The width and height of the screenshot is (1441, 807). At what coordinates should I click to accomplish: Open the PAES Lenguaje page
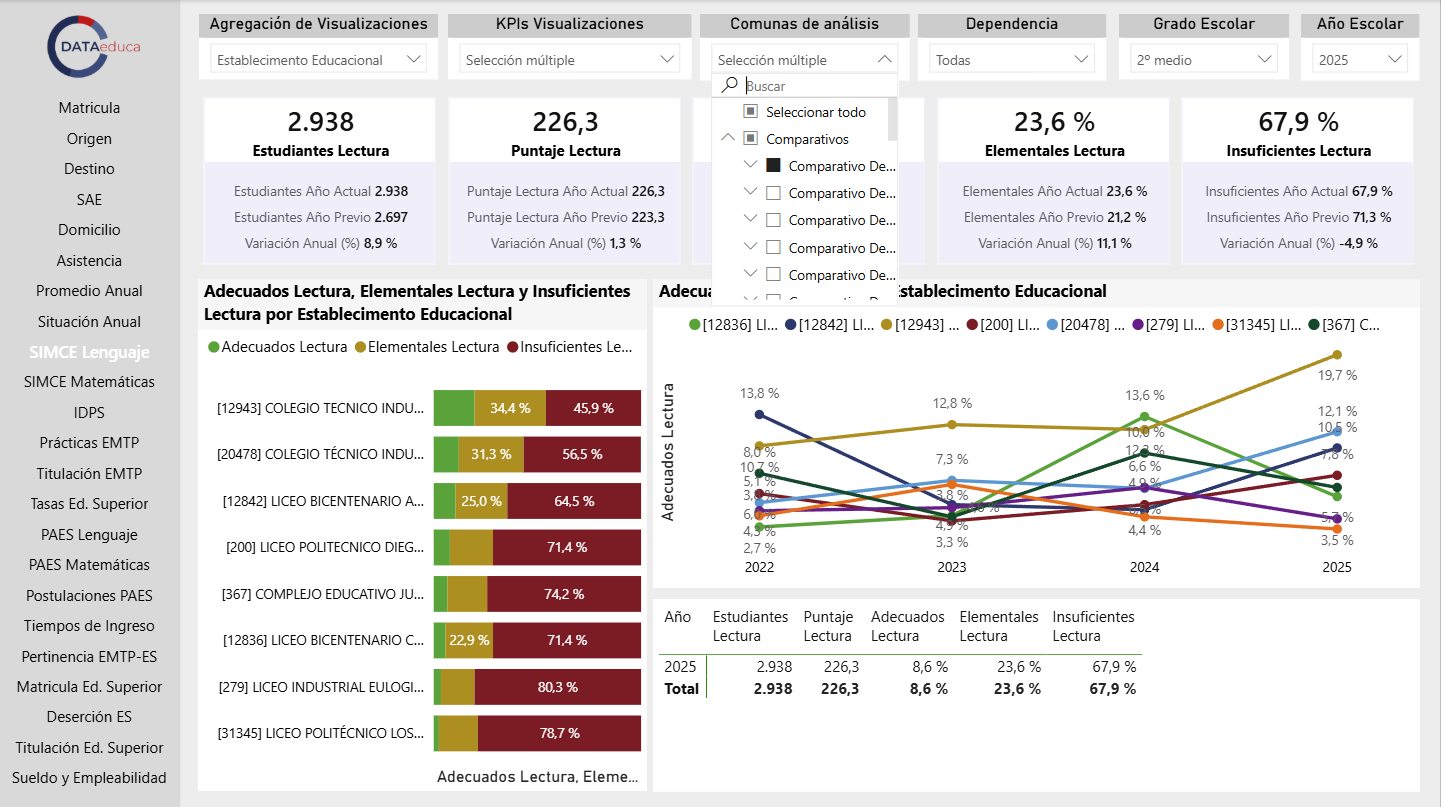pyautogui.click(x=89, y=535)
